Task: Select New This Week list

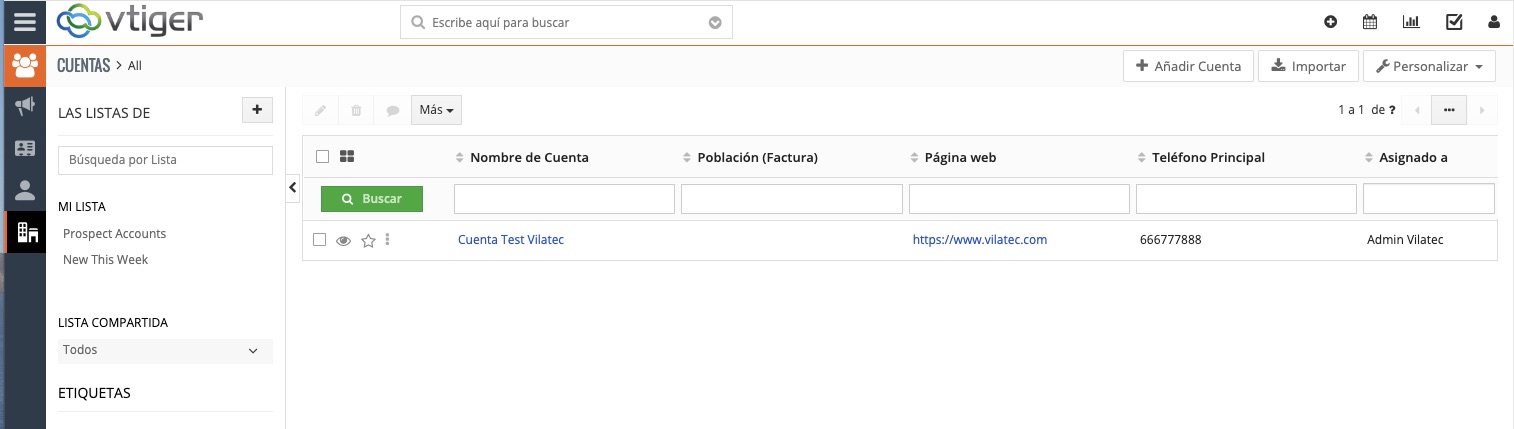Action: point(105,259)
